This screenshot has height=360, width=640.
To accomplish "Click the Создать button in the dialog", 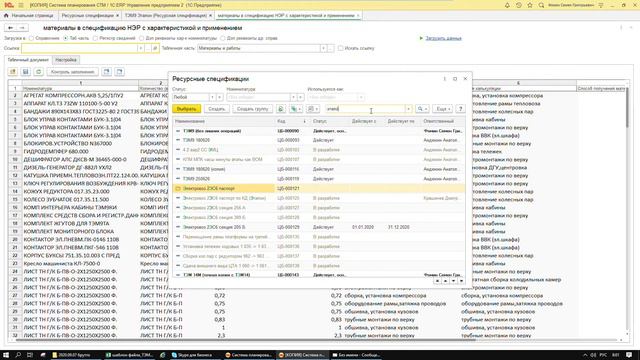I will (x=217, y=109).
